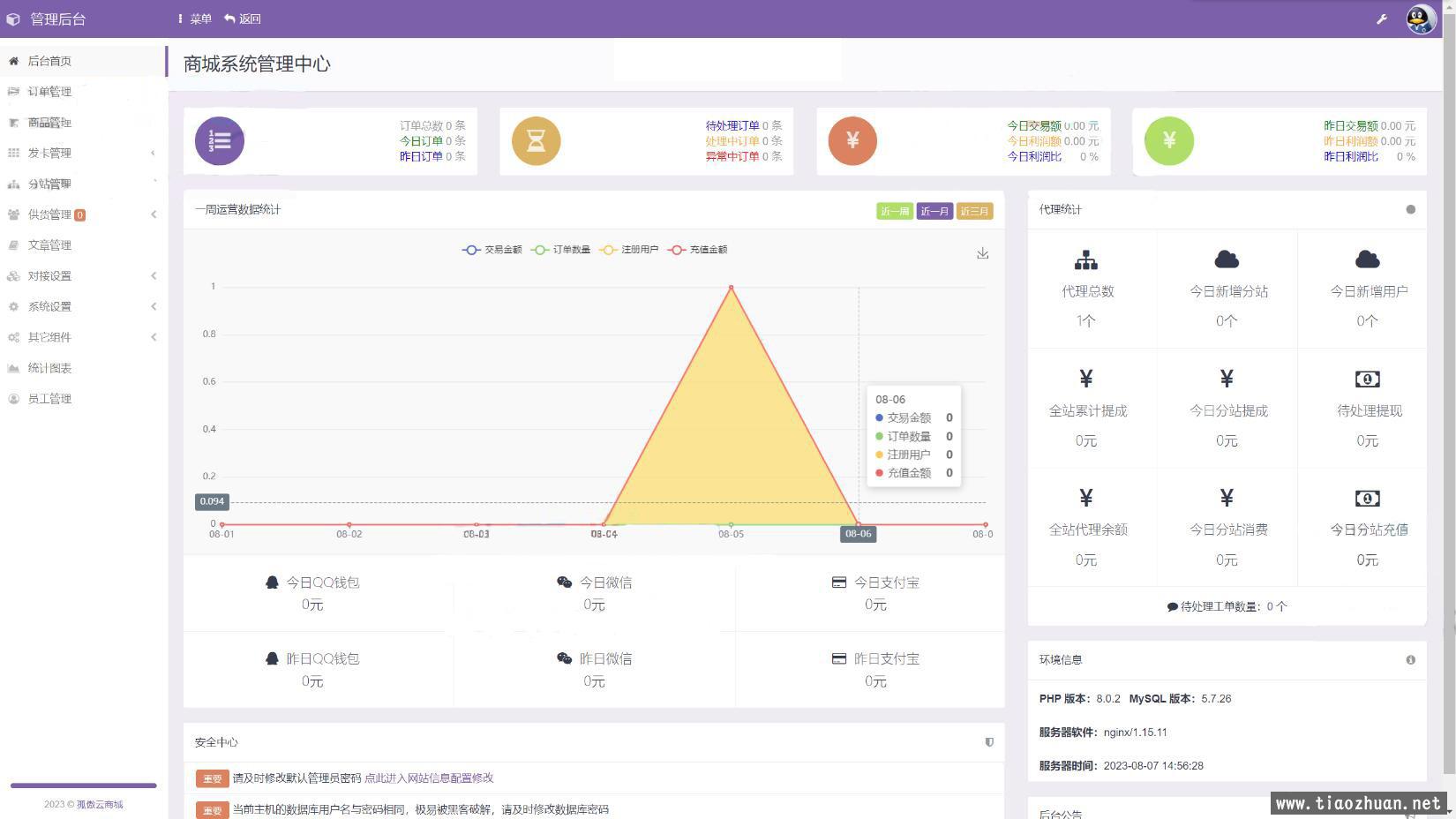The width and height of the screenshot is (1456, 819).
Task: Expand the 发卡管理 sidebar submenu
Action: (x=84, y=153)
